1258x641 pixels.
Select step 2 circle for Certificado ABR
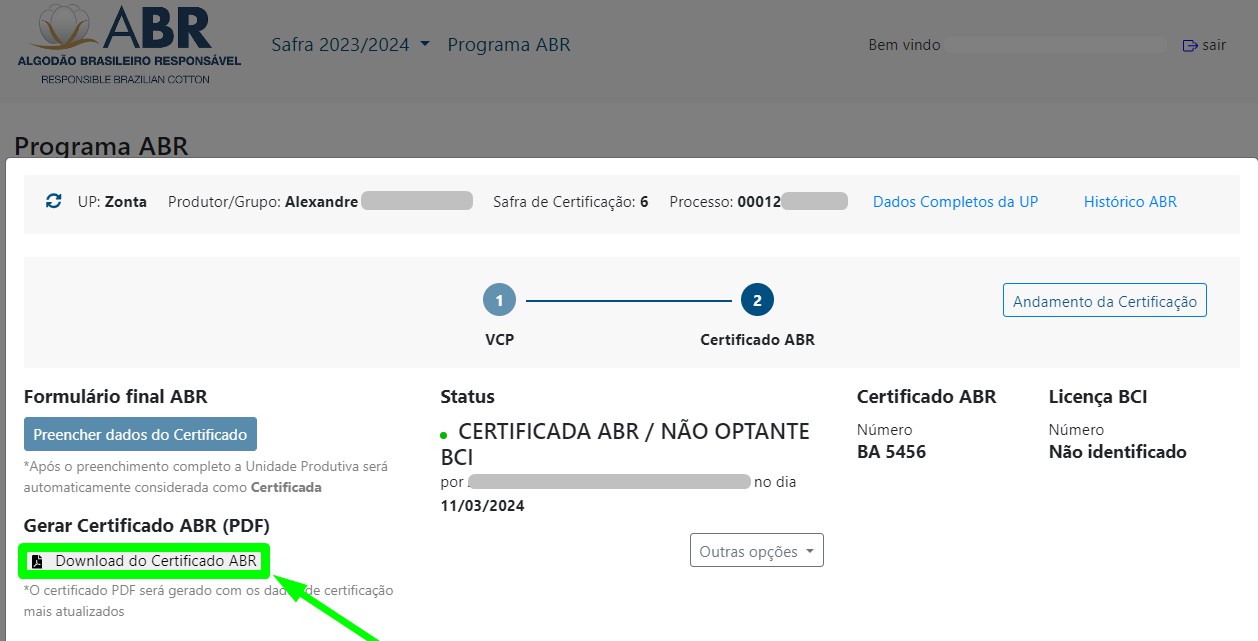tap(757, 300)
